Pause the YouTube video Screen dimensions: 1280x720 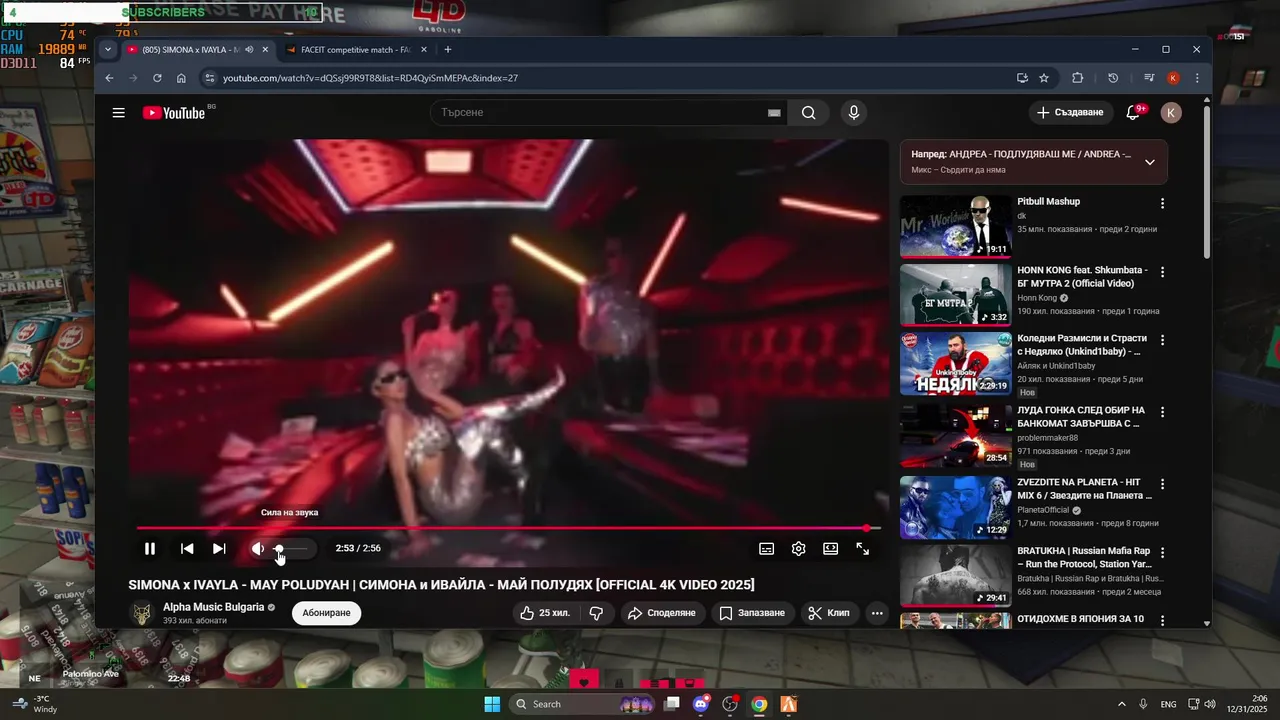(x=150, y=548)
